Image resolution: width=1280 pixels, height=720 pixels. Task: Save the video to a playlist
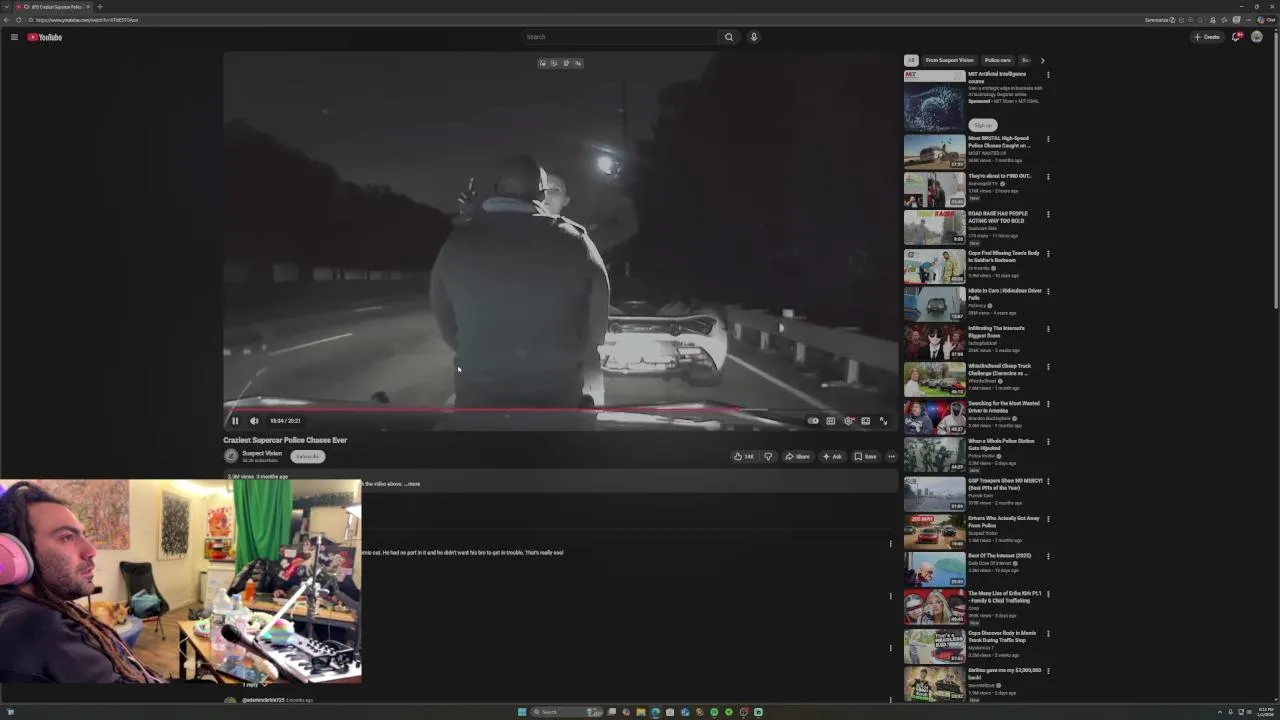pos(865,456)
